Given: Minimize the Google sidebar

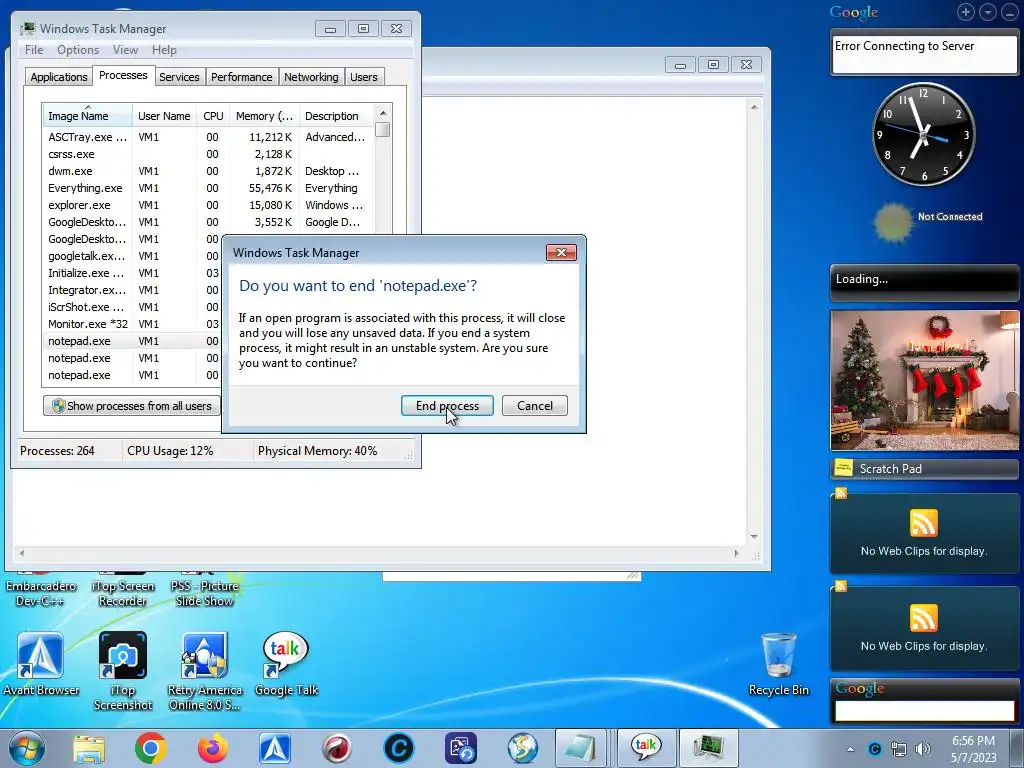Looking at the screenshot, I should [1010, 12].
